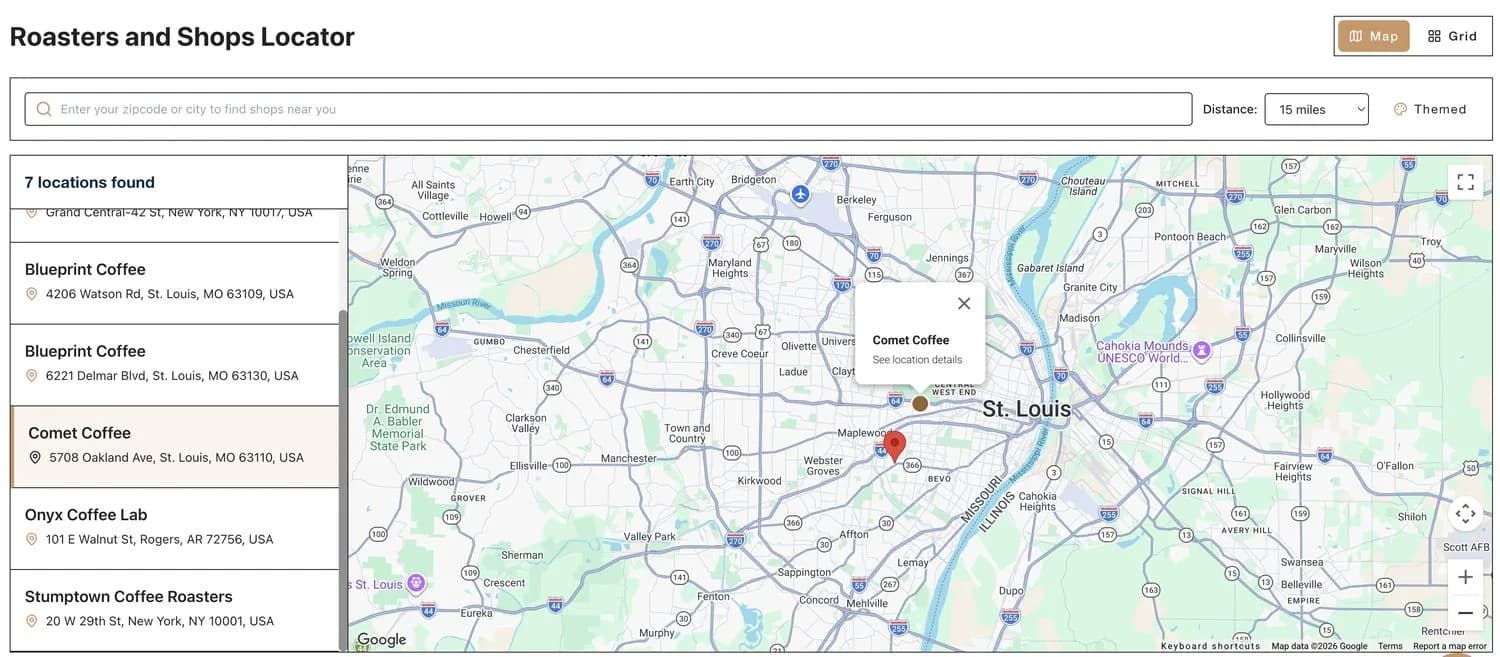Zoom in on the map
Image resolution: width=1500 pixels, height=657 pixels.
point(1465,577)
